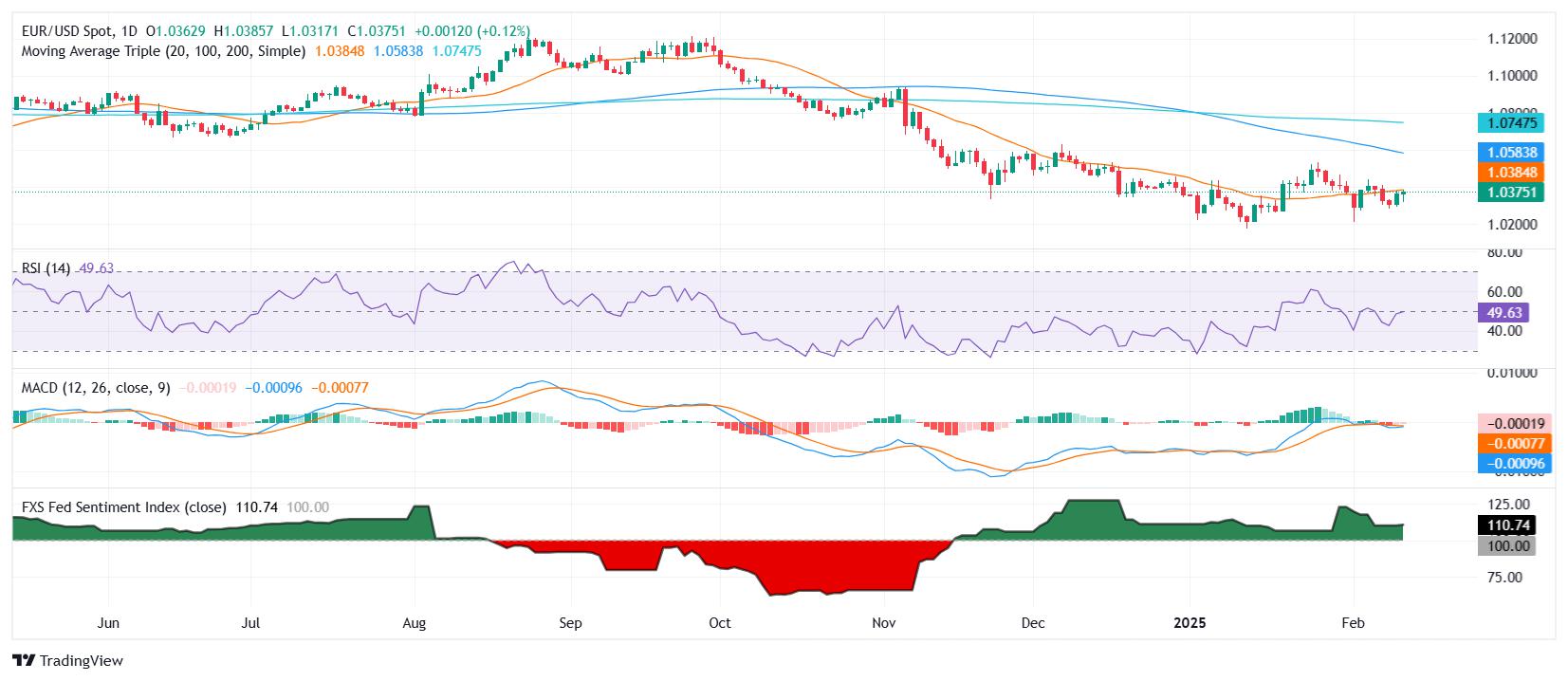The height and width of the screenshot is (681, 1568).
Task: Click the red -0.00019 MACD histogram tag
Action: click(x=1511, y=423)
